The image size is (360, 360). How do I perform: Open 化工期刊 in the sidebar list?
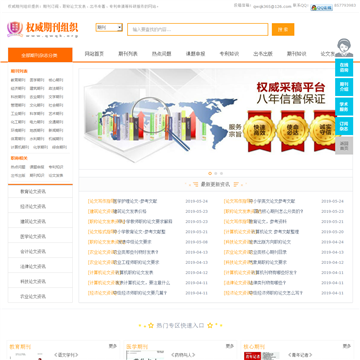coord(18,122)
